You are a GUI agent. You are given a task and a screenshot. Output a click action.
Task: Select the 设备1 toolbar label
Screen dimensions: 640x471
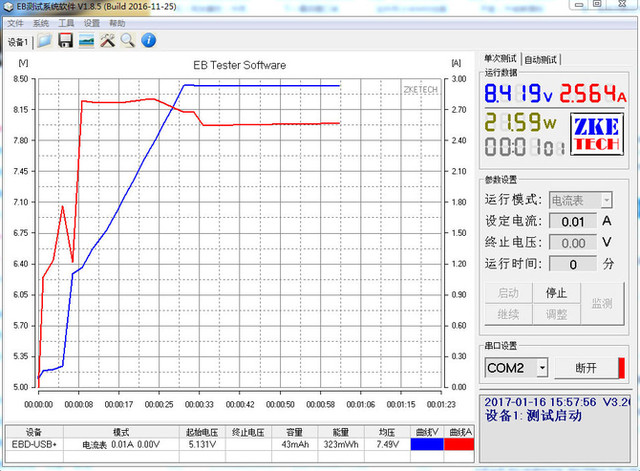(18, 42)
